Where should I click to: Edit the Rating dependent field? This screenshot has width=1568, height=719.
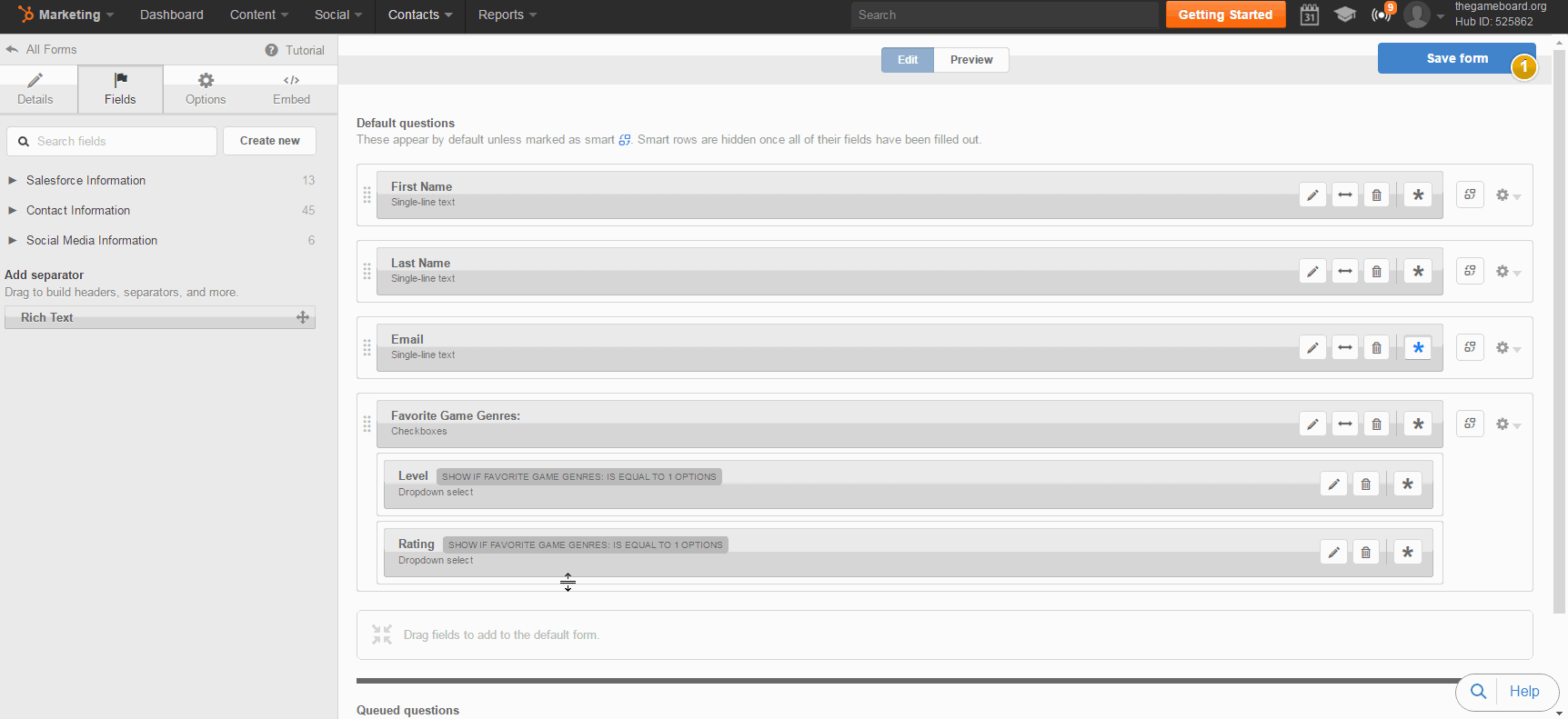click(x=1333, y=553)
